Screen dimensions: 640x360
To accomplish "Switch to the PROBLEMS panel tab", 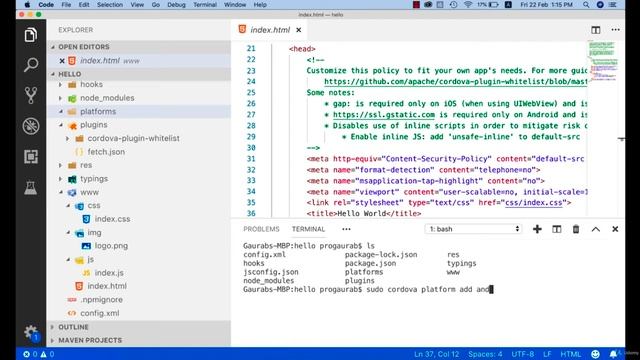I will [x=261, y=229].
